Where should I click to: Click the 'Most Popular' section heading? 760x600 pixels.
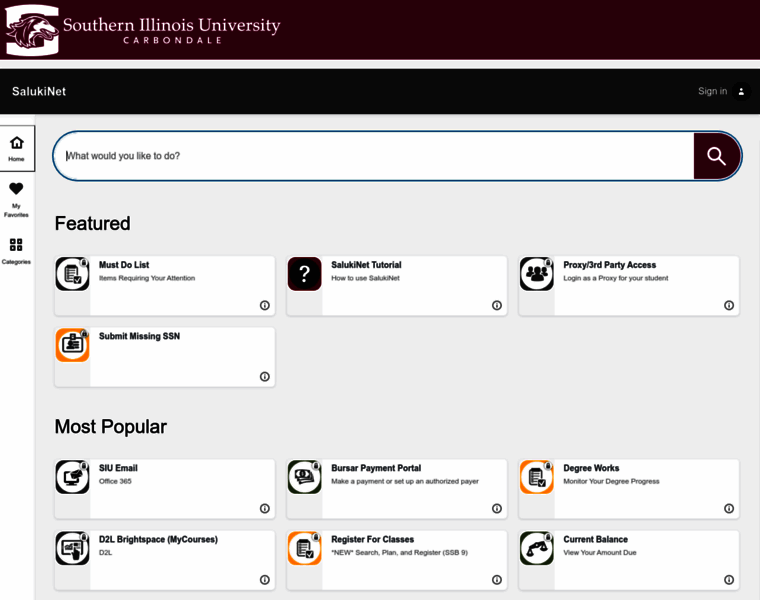point(111,427)
